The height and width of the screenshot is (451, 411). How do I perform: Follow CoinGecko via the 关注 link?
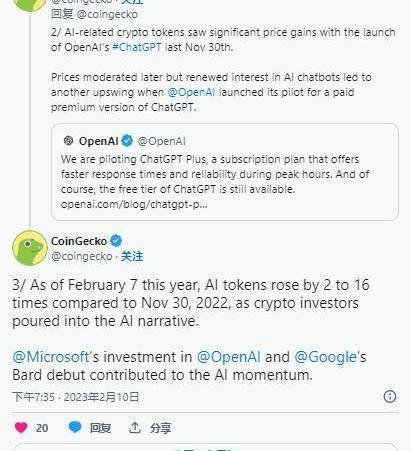click(132, 256)
